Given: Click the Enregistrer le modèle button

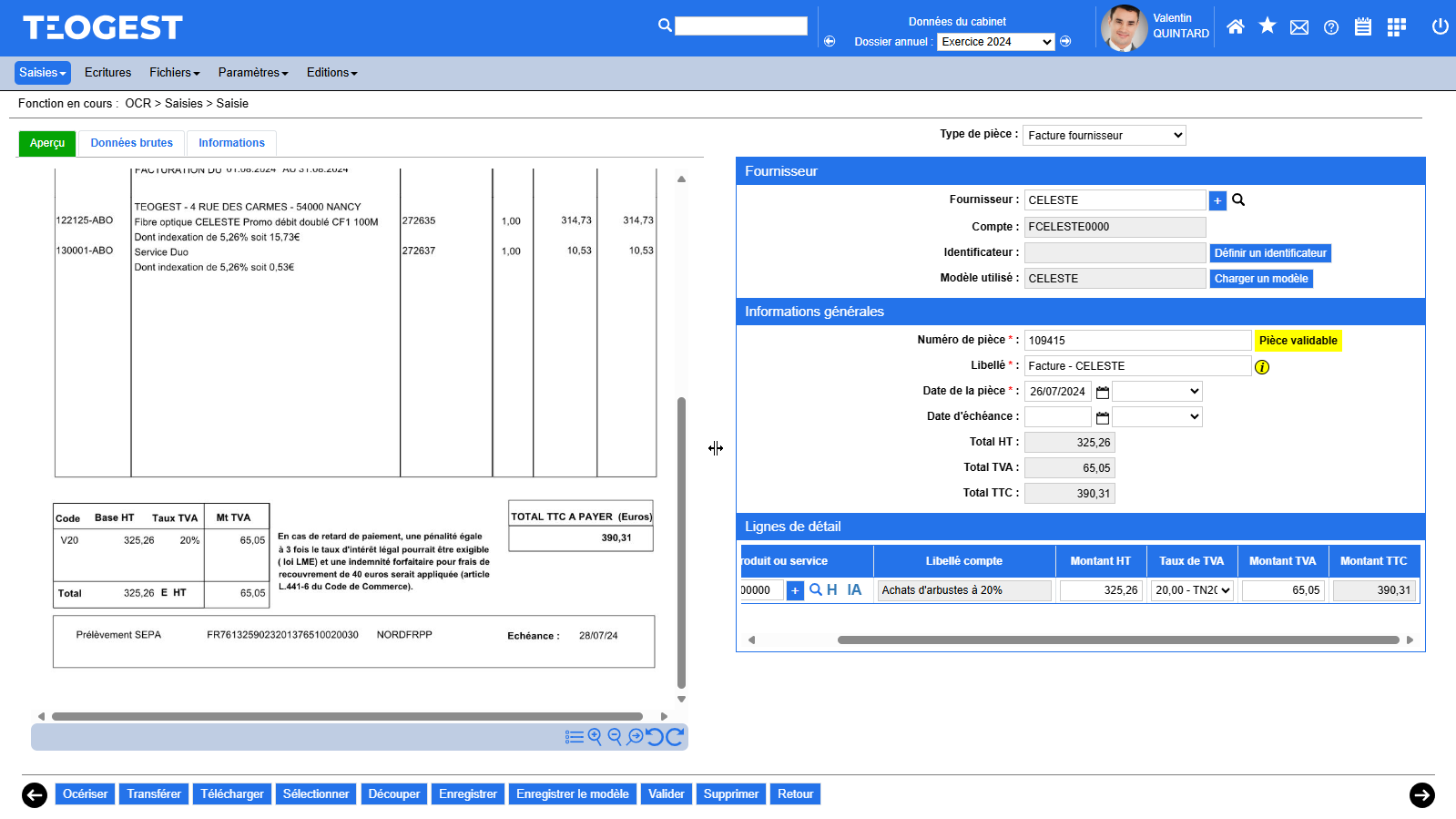Looking at the screenshot, I should (573, 794).
